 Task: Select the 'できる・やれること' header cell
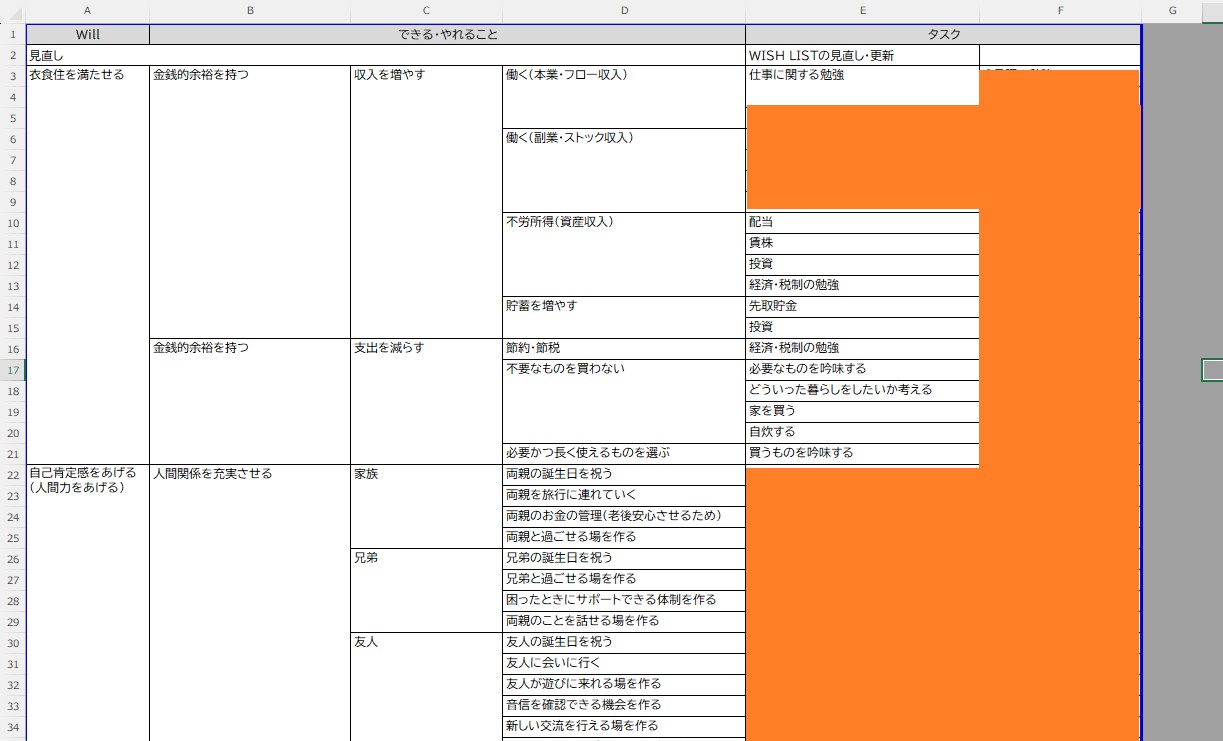447,34
